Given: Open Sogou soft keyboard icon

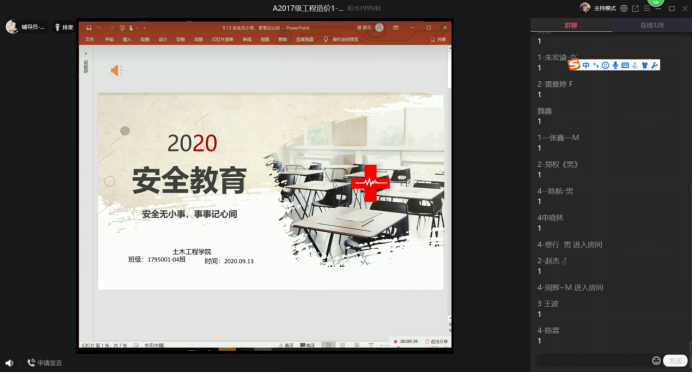Looking at the screenshot, I should tap(625, 65).
